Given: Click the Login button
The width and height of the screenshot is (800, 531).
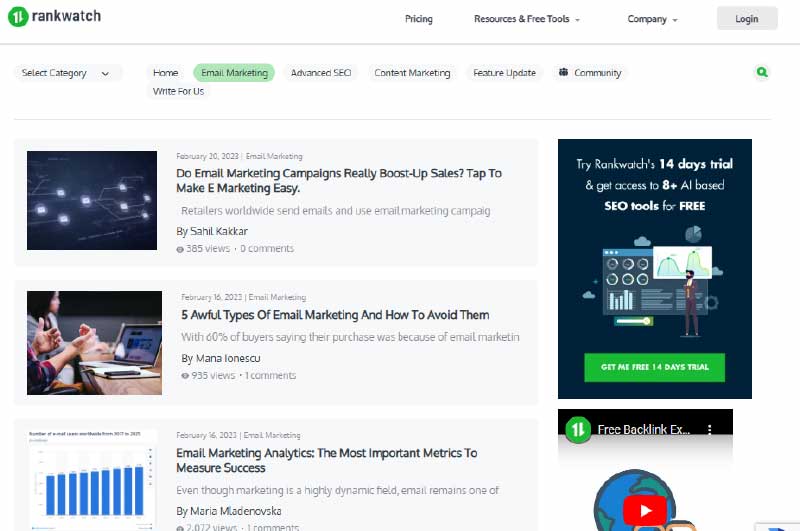Looking at the screenshot, I should (x=747, y=18).
